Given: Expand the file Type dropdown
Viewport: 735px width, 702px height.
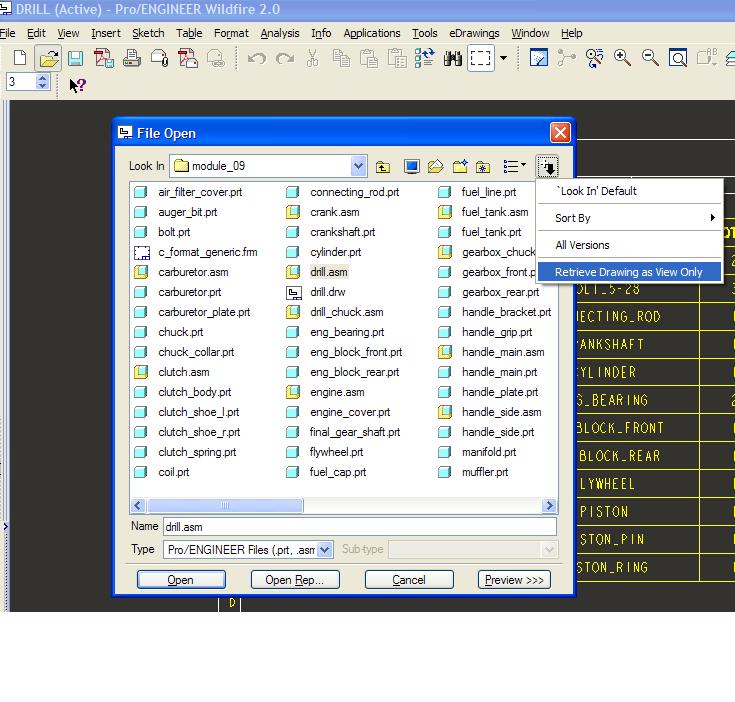Looking at the screenshot, I should tap(324, 549).
